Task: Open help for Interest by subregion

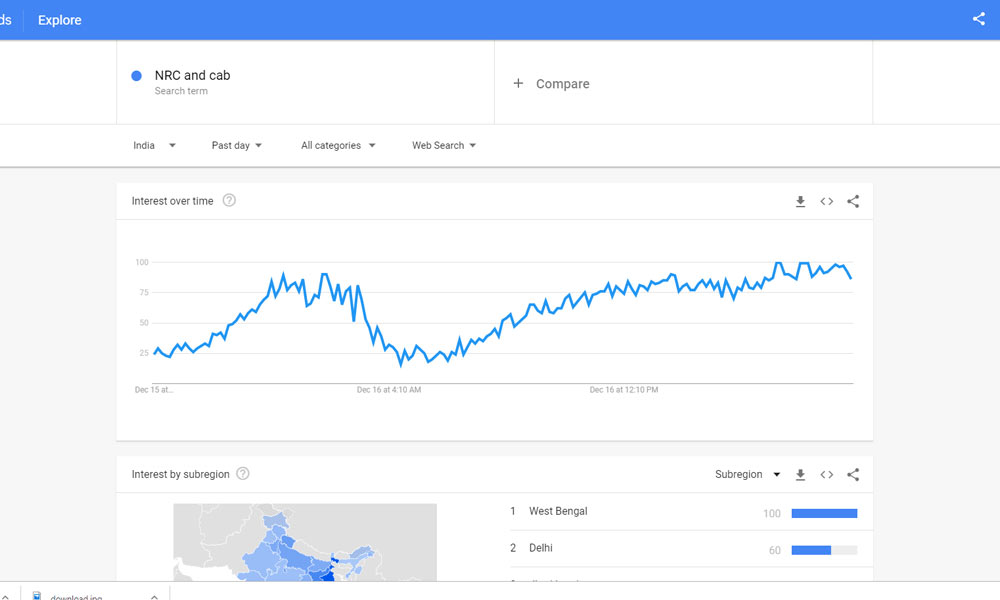Action: (x=243, y=474)
